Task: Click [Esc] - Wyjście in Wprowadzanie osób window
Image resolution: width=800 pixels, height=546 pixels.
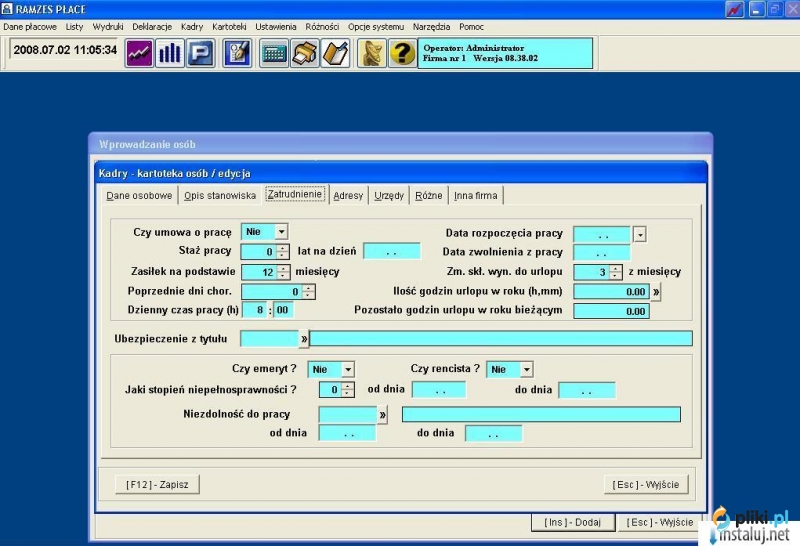Action: coord(660,522)
